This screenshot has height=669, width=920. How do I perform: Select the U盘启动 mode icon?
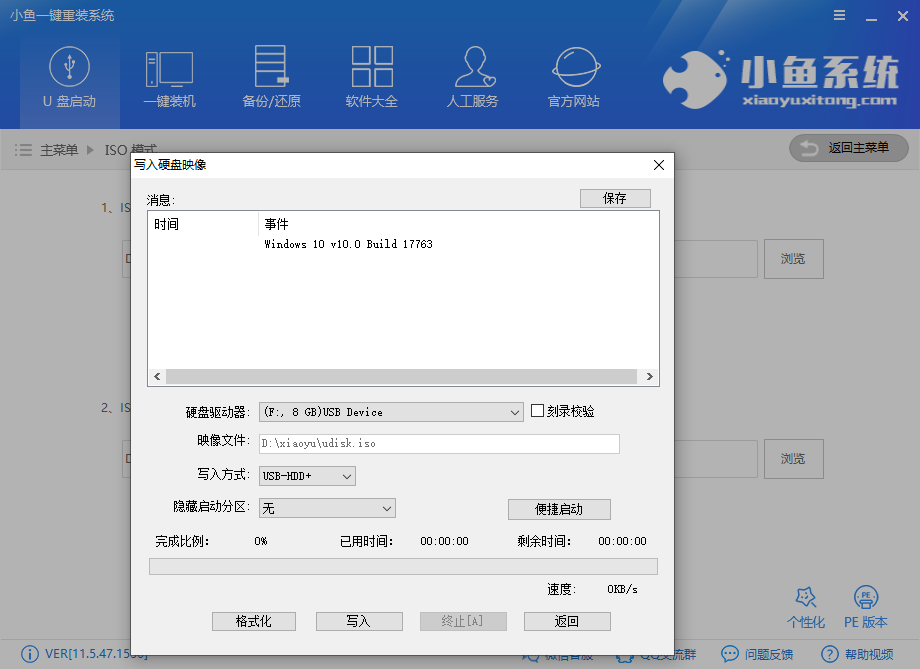[x=69, y=78]
